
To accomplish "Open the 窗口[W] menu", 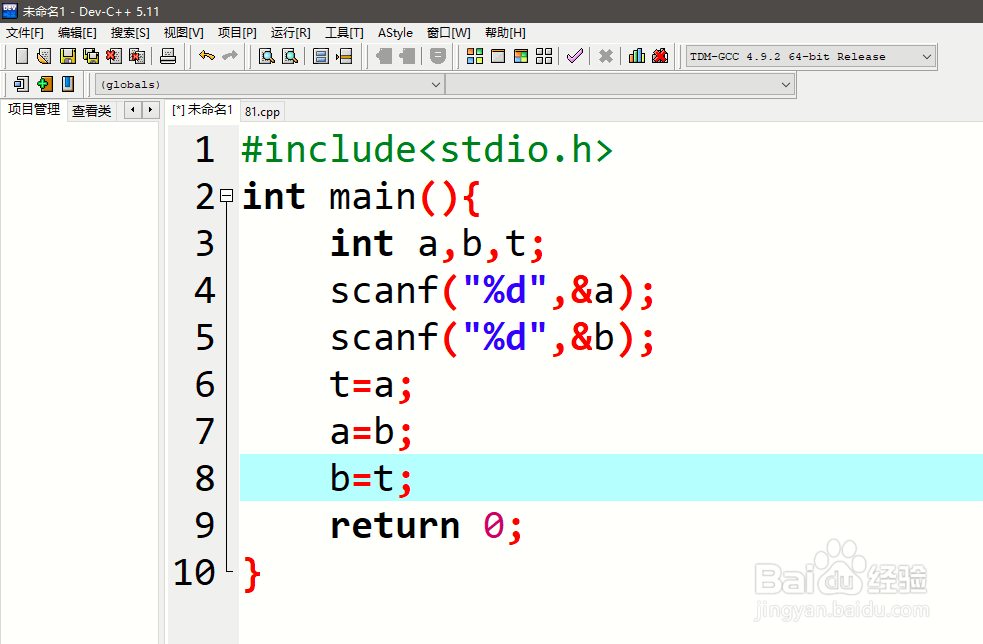I will 448,33.
